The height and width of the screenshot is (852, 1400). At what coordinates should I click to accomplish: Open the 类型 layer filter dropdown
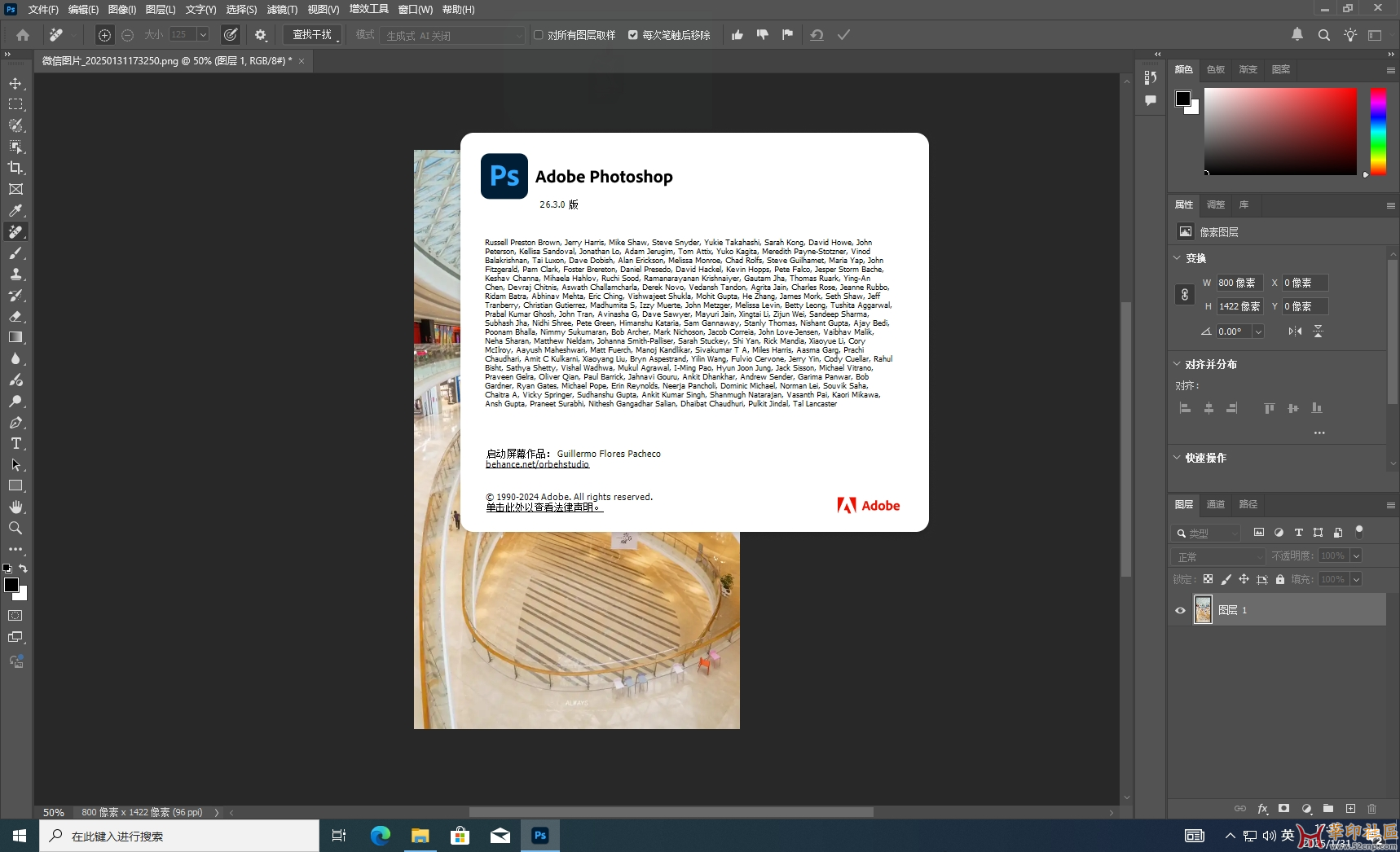(x=1207, y=533)
